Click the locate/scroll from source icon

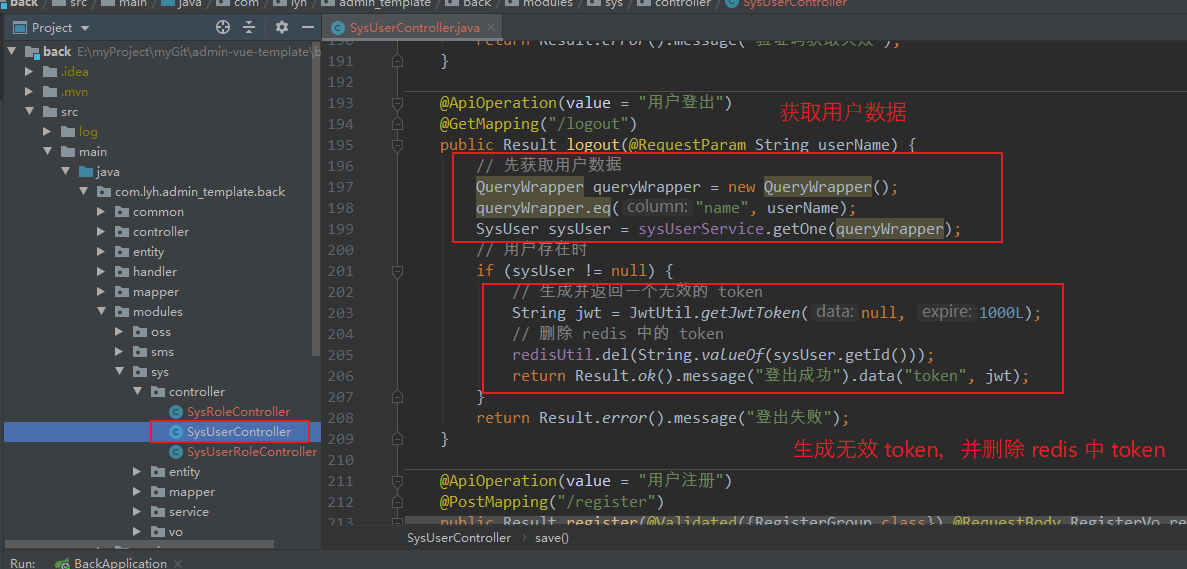[223, 27]
